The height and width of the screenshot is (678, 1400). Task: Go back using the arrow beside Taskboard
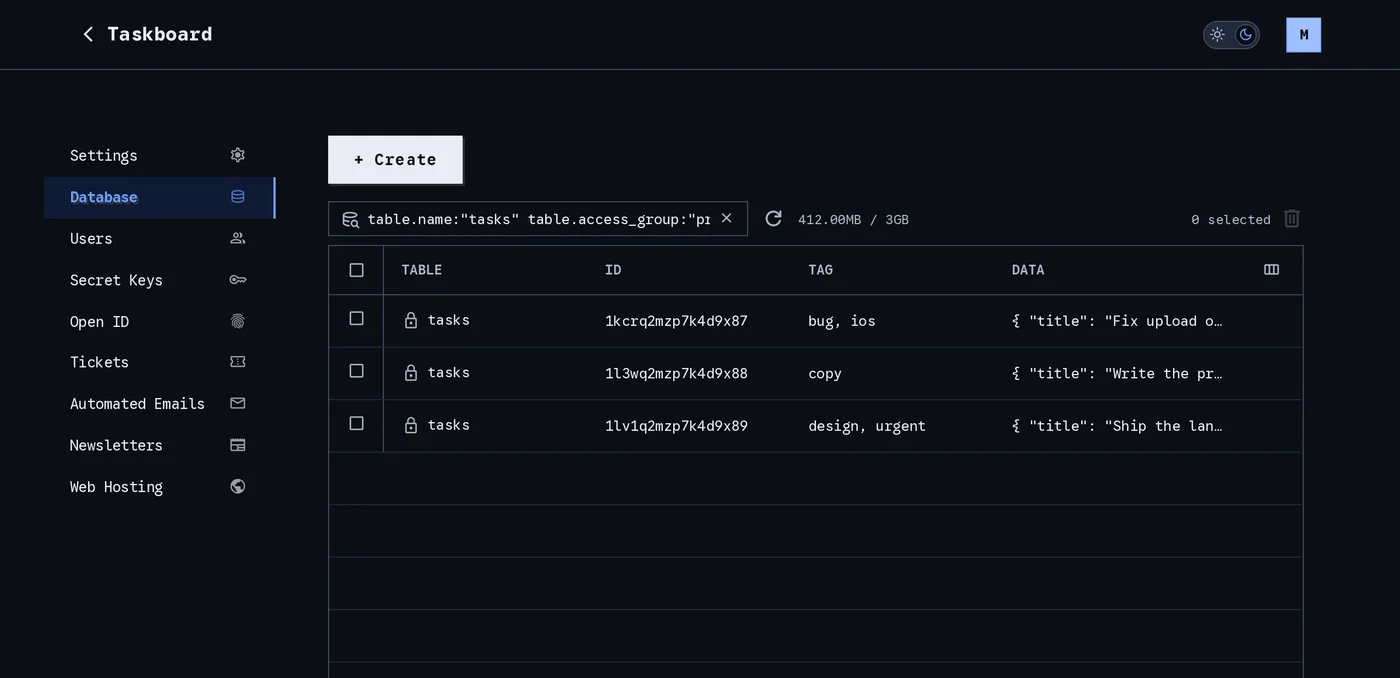88,34
